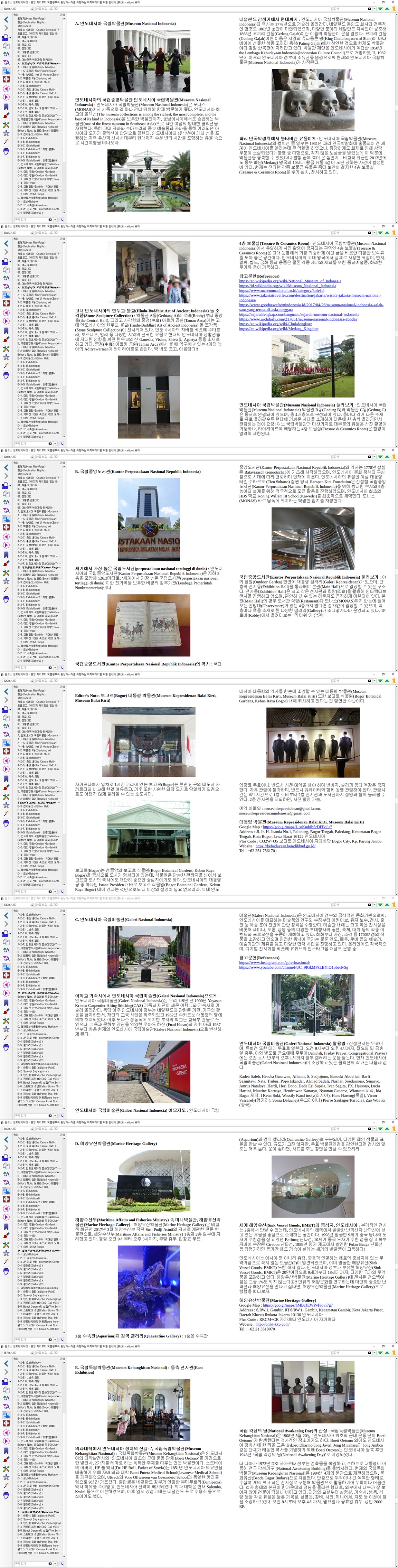Go back in the page 102.0 window
This screenshot has width=398, height=1568.
(6, 19)
